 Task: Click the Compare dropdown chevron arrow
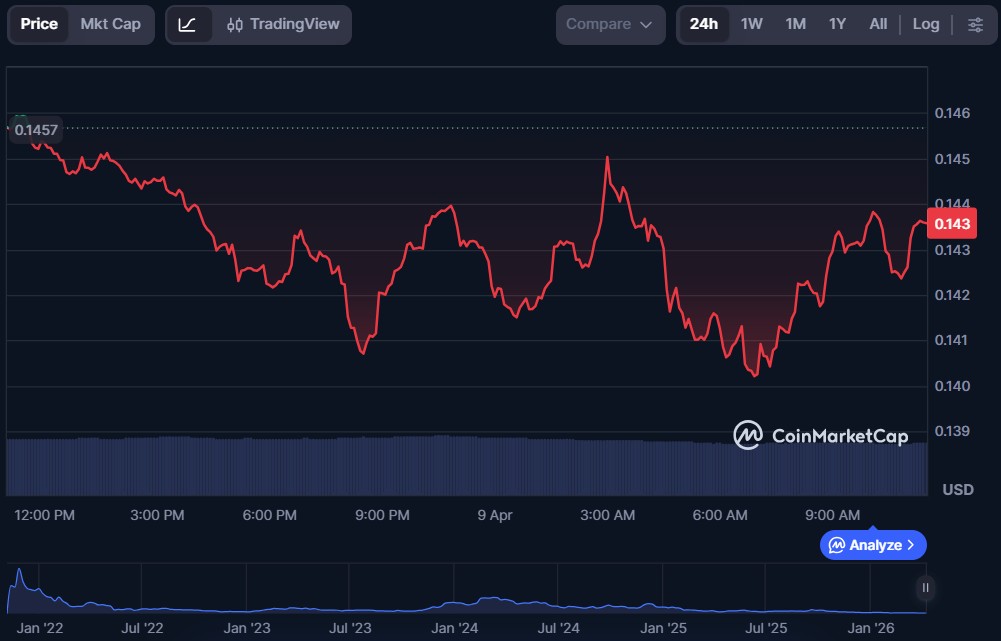tap(646, 25)
